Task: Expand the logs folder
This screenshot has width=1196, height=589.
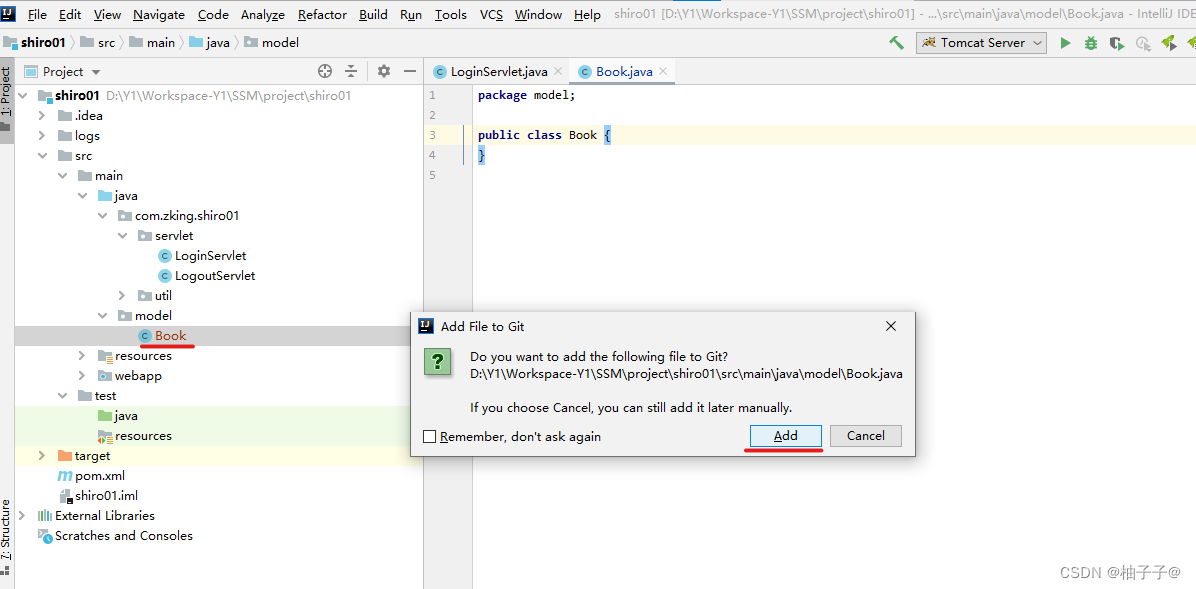Action: pos(43,136)
